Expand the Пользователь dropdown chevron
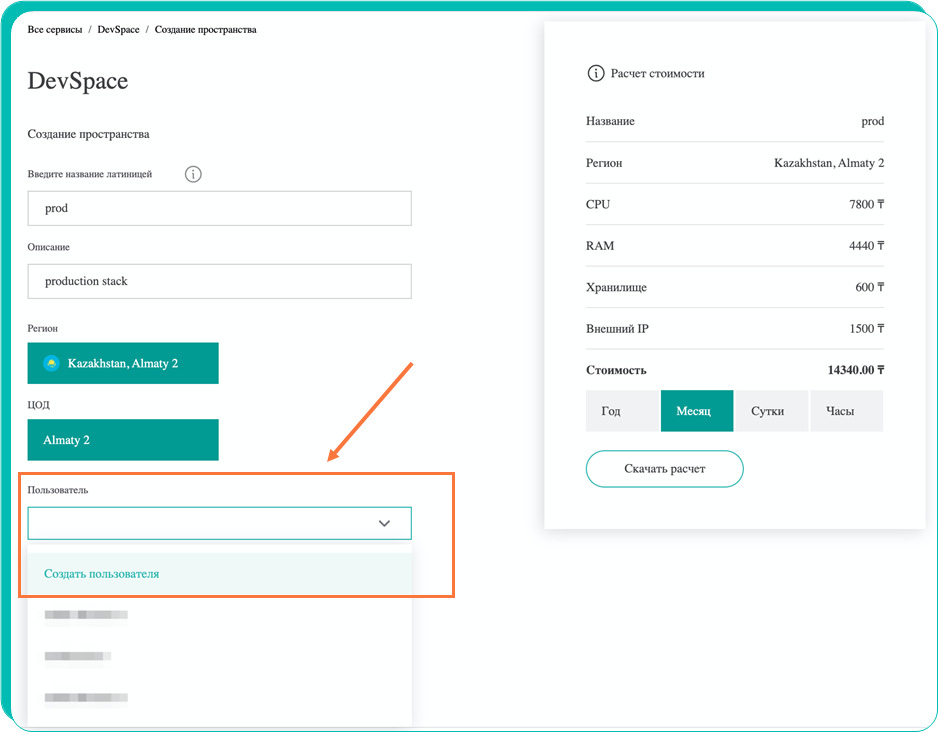Viewport: 938px width, 732px height. coord(384,523)
